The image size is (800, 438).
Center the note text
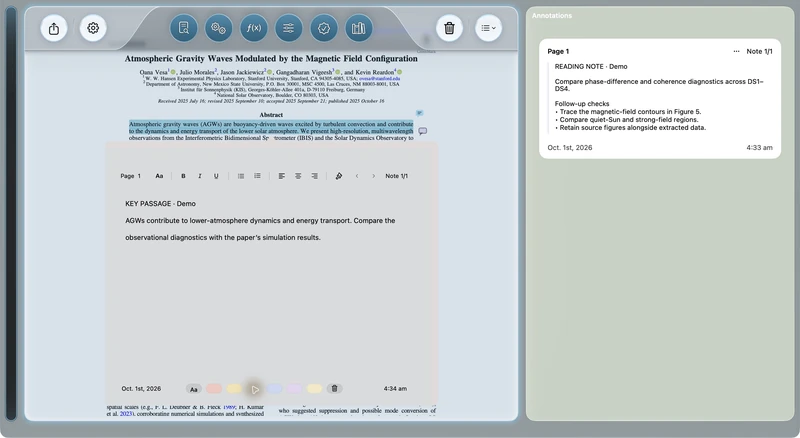[298, 176]
